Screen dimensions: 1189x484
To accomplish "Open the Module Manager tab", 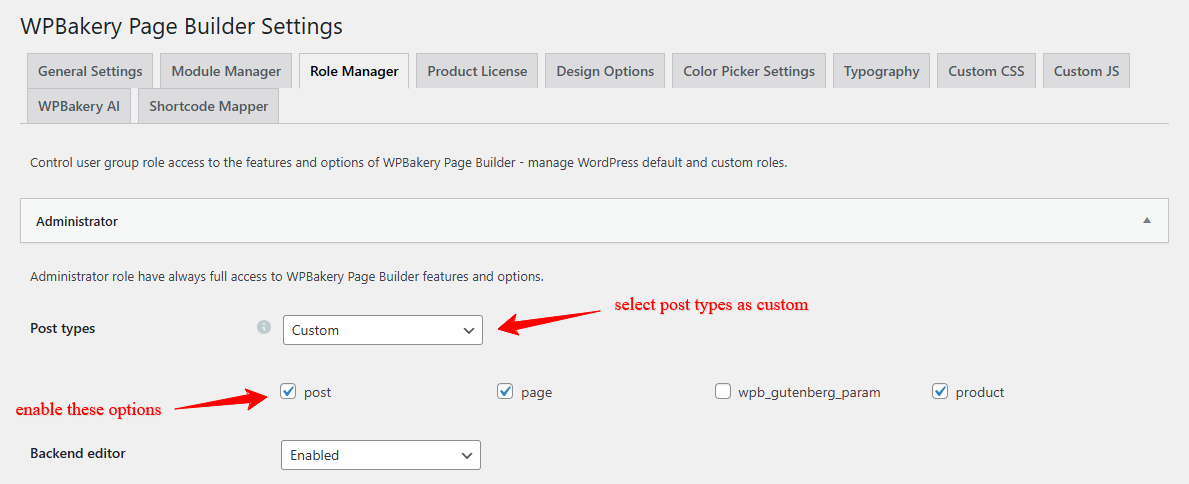I will click(226, 71).
